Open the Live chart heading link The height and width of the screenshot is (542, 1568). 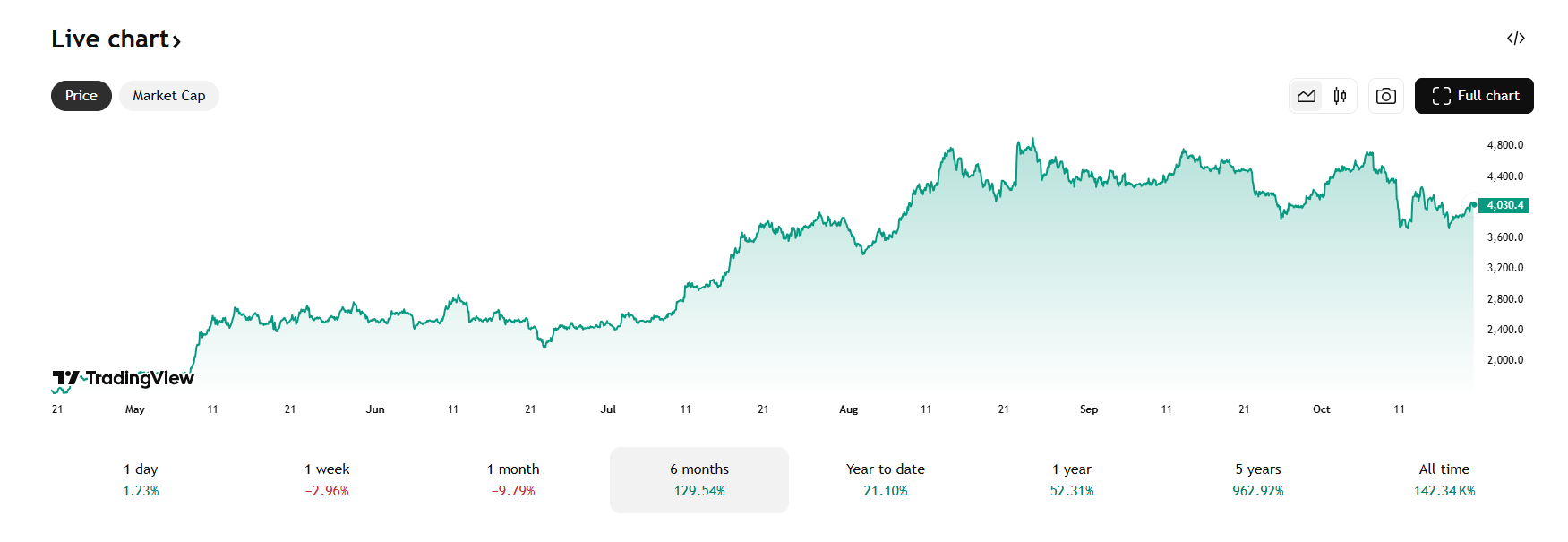coord(110,39)
